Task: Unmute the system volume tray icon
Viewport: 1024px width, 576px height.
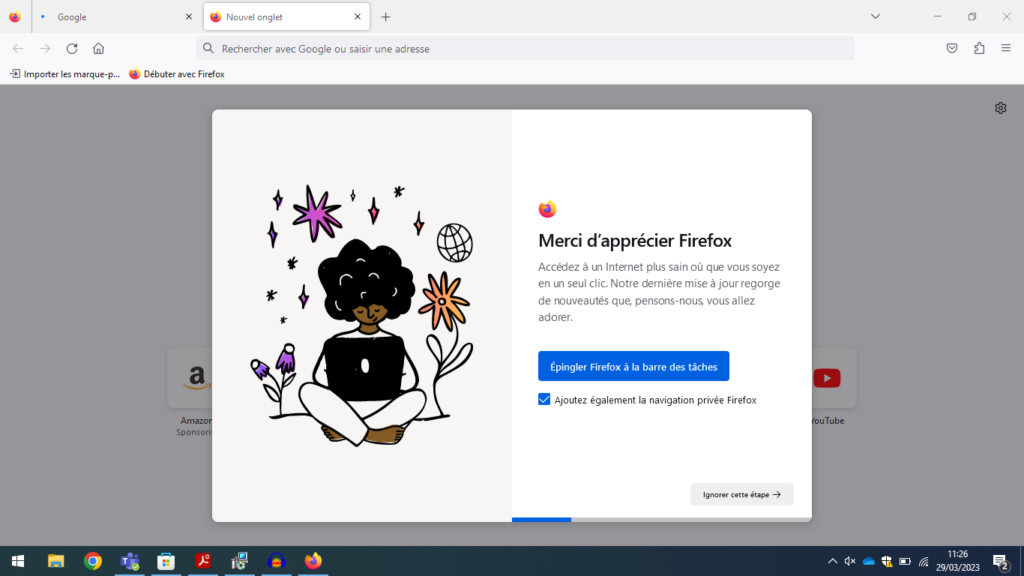Action: point(850,561)
